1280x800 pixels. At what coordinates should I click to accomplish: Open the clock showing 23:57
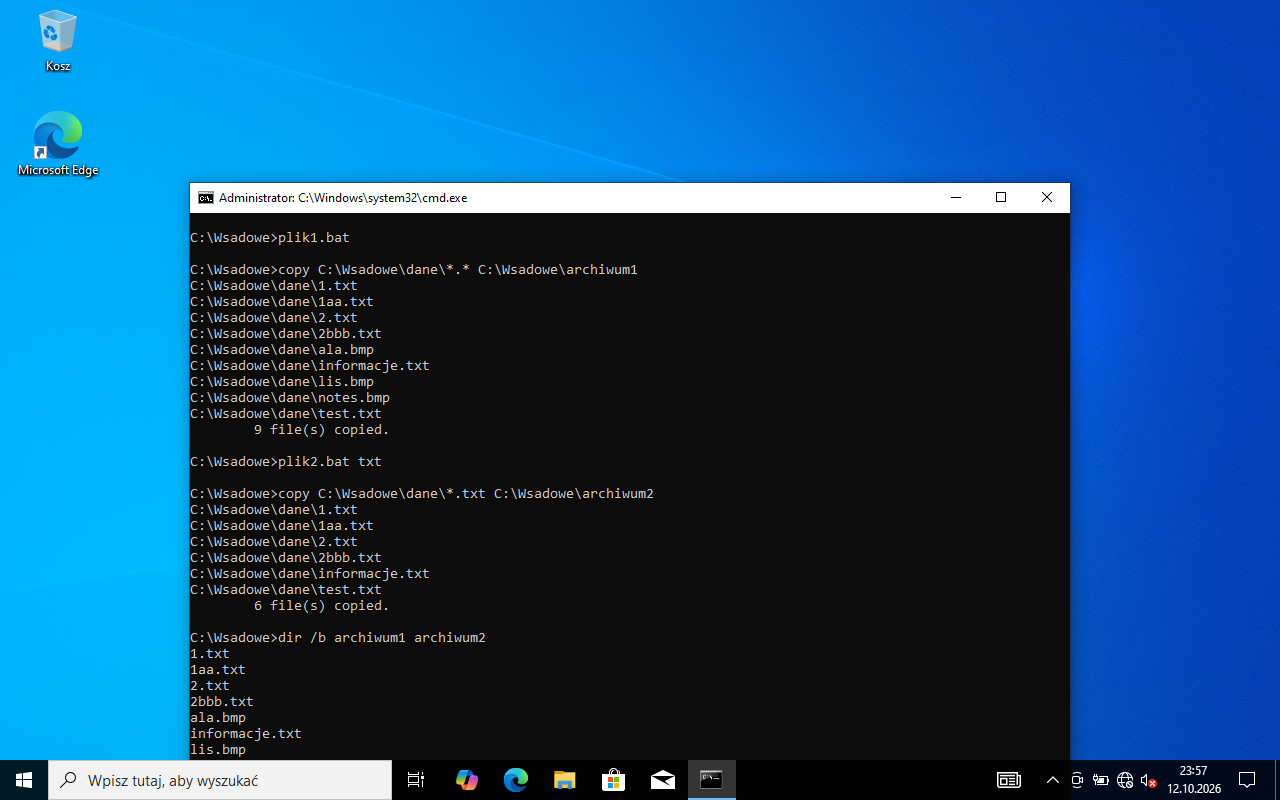point(1193,780)
